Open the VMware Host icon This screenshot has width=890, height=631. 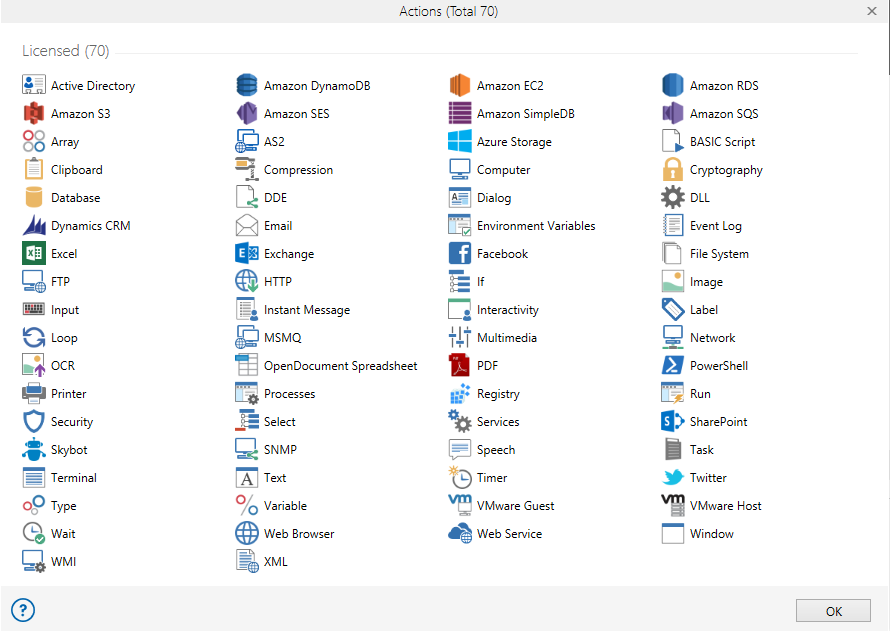[x=673, y=505]
